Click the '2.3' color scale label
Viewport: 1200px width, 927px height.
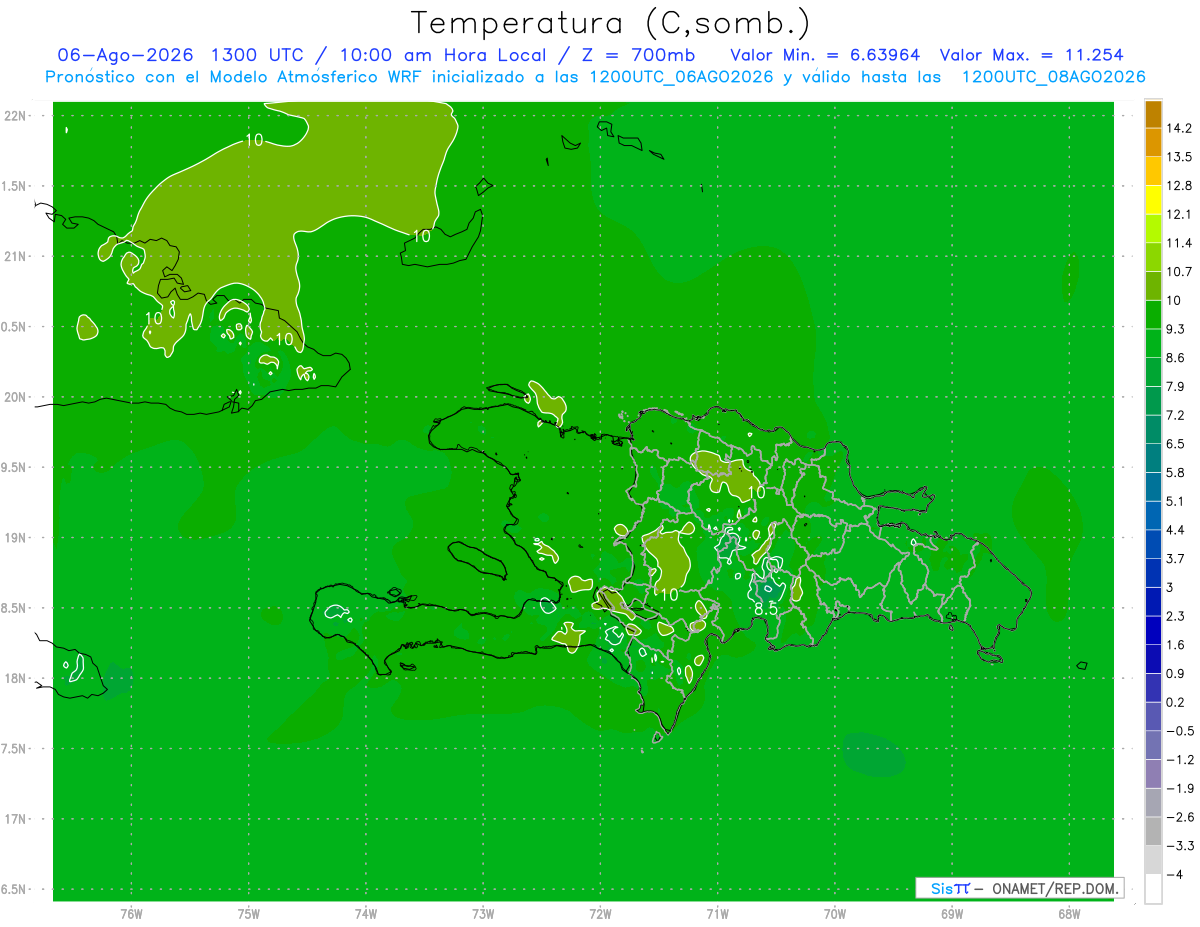pyautogui.click(x=1175, y=616)
